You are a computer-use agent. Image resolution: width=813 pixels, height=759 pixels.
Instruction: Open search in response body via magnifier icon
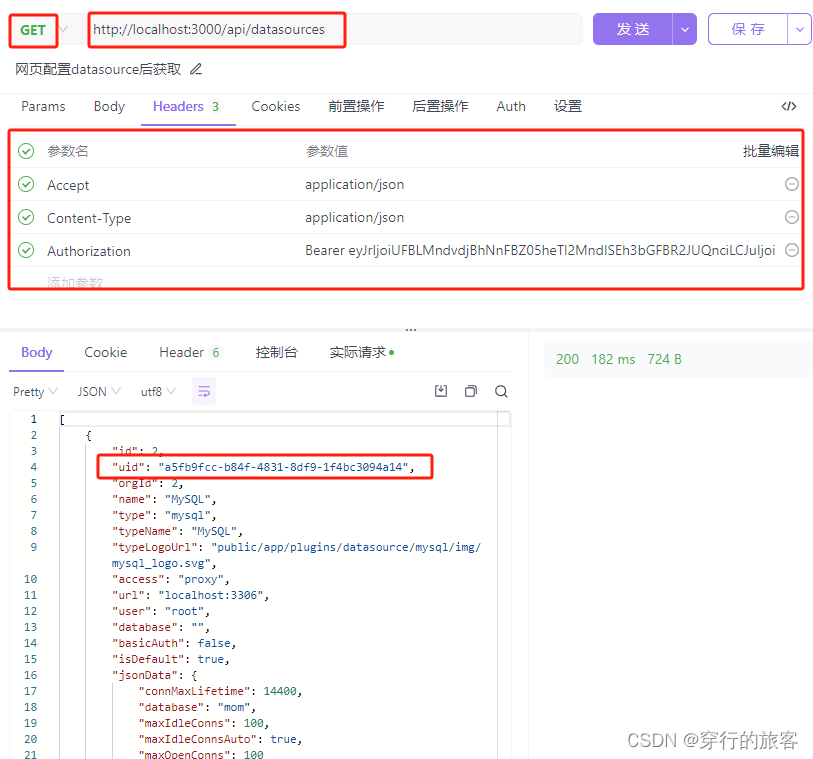point(500,391)
